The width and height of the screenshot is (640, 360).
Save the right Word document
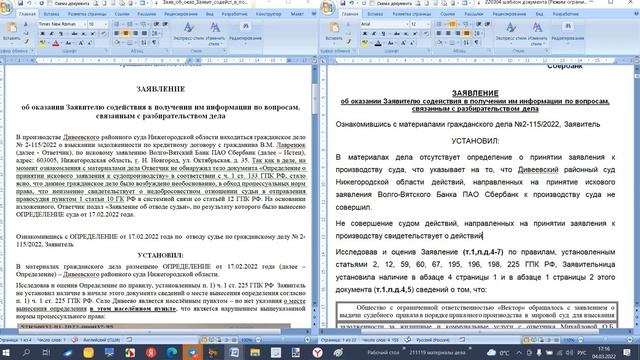click(343, 3)
